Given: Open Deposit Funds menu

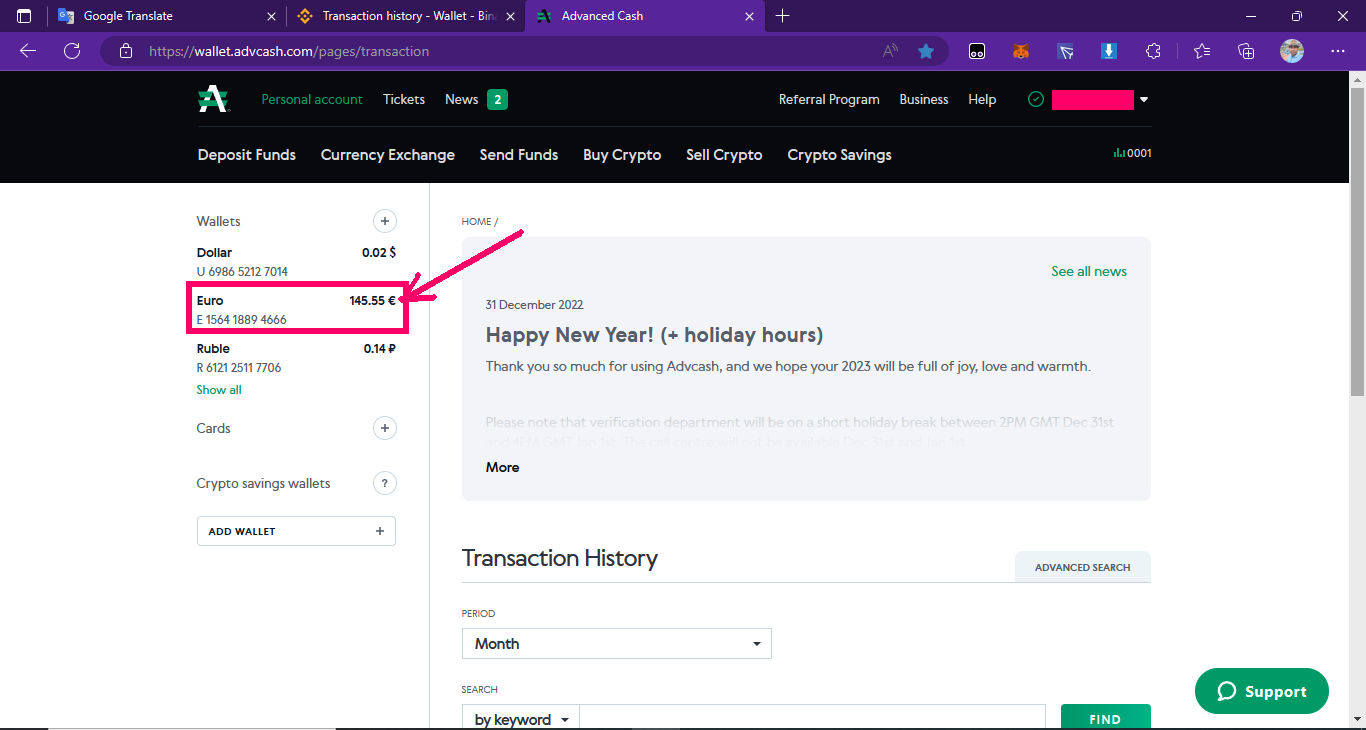Looking at the screenshot, I should coord(247,155).
